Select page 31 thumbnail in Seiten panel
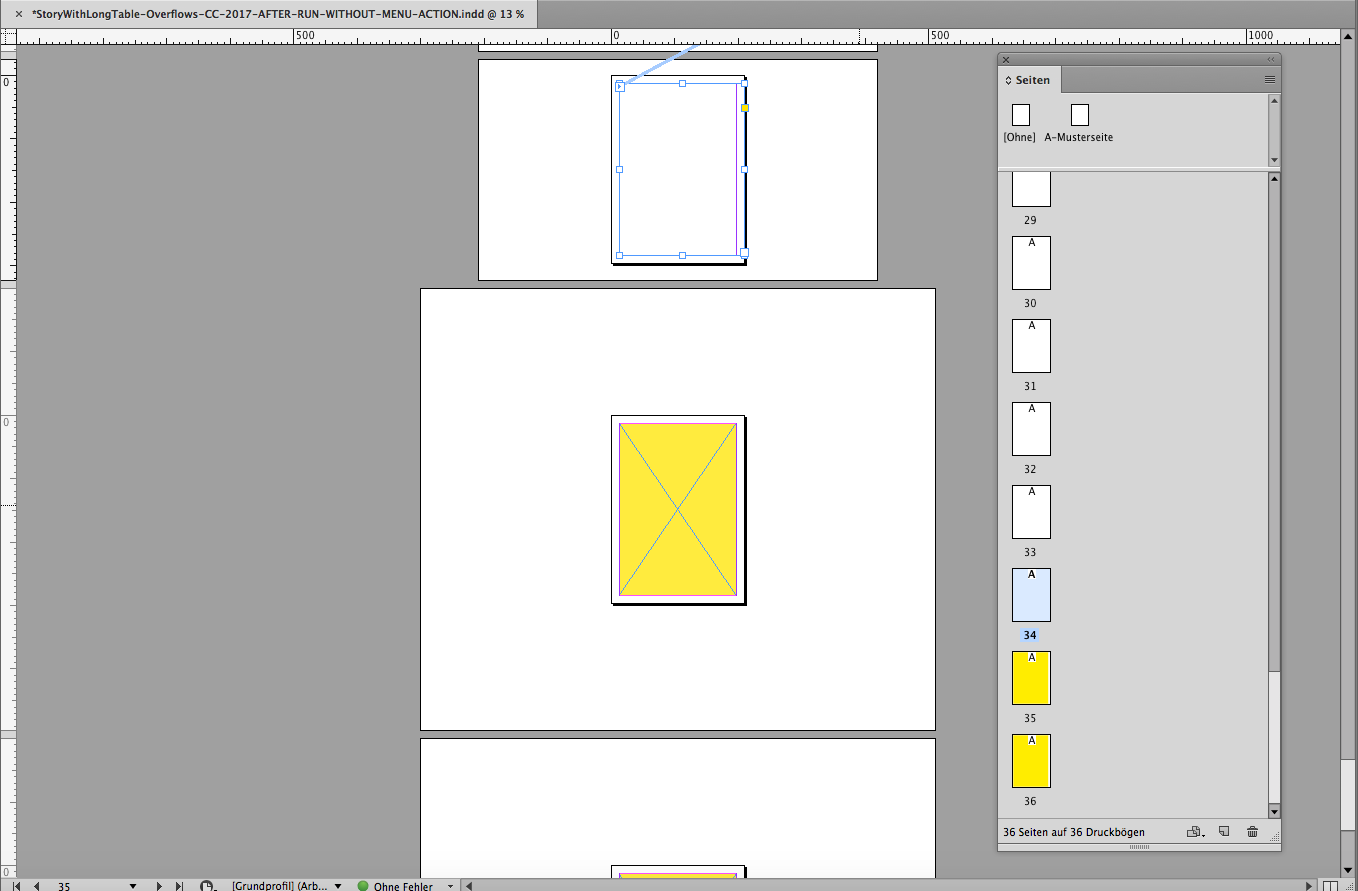 click(1031, 346)
